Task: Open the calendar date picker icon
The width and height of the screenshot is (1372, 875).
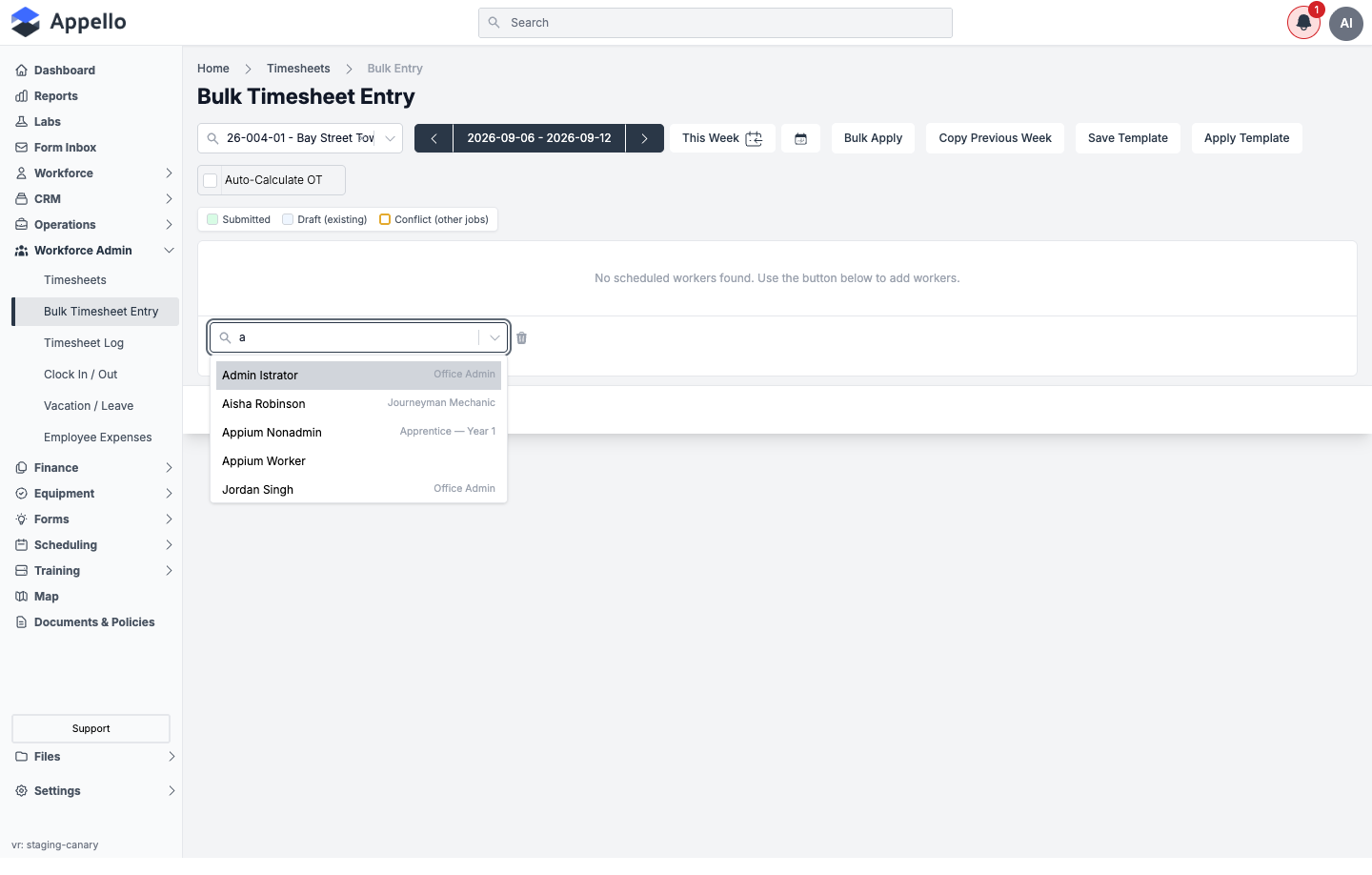Action: (800, 138)
